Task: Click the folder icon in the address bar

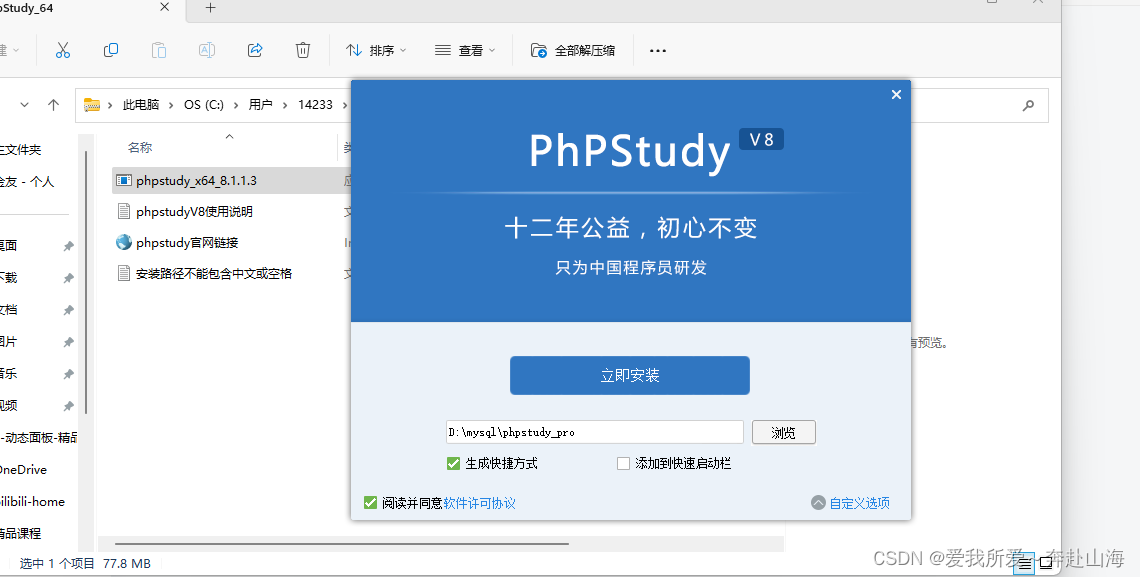Action: 92,105
